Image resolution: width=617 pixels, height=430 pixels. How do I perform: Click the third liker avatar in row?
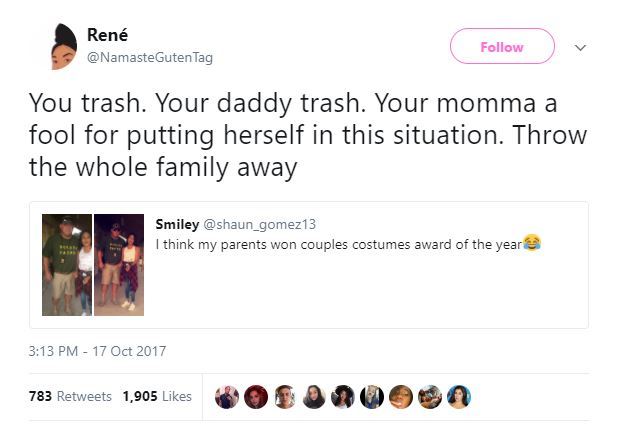(285, 397)
